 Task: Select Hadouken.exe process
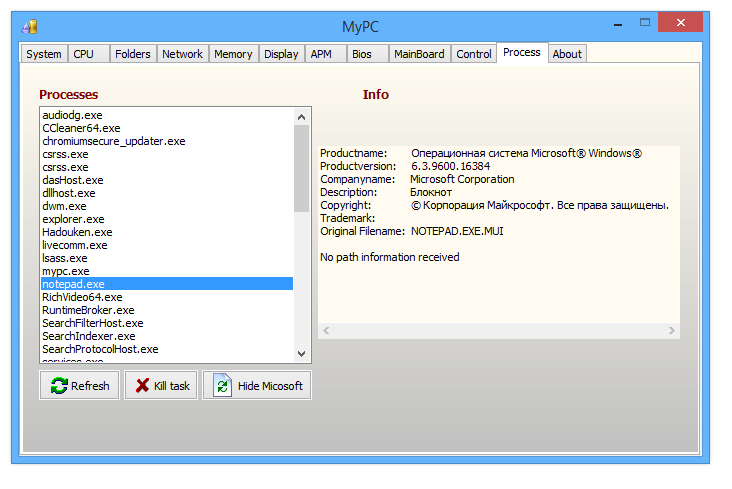pos(167,232)
